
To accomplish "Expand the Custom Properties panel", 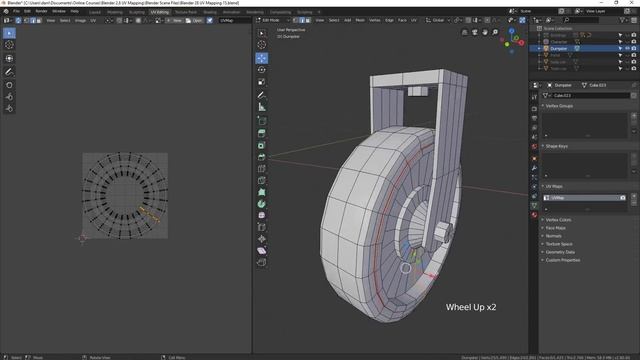I will click(x=562, y=260).
